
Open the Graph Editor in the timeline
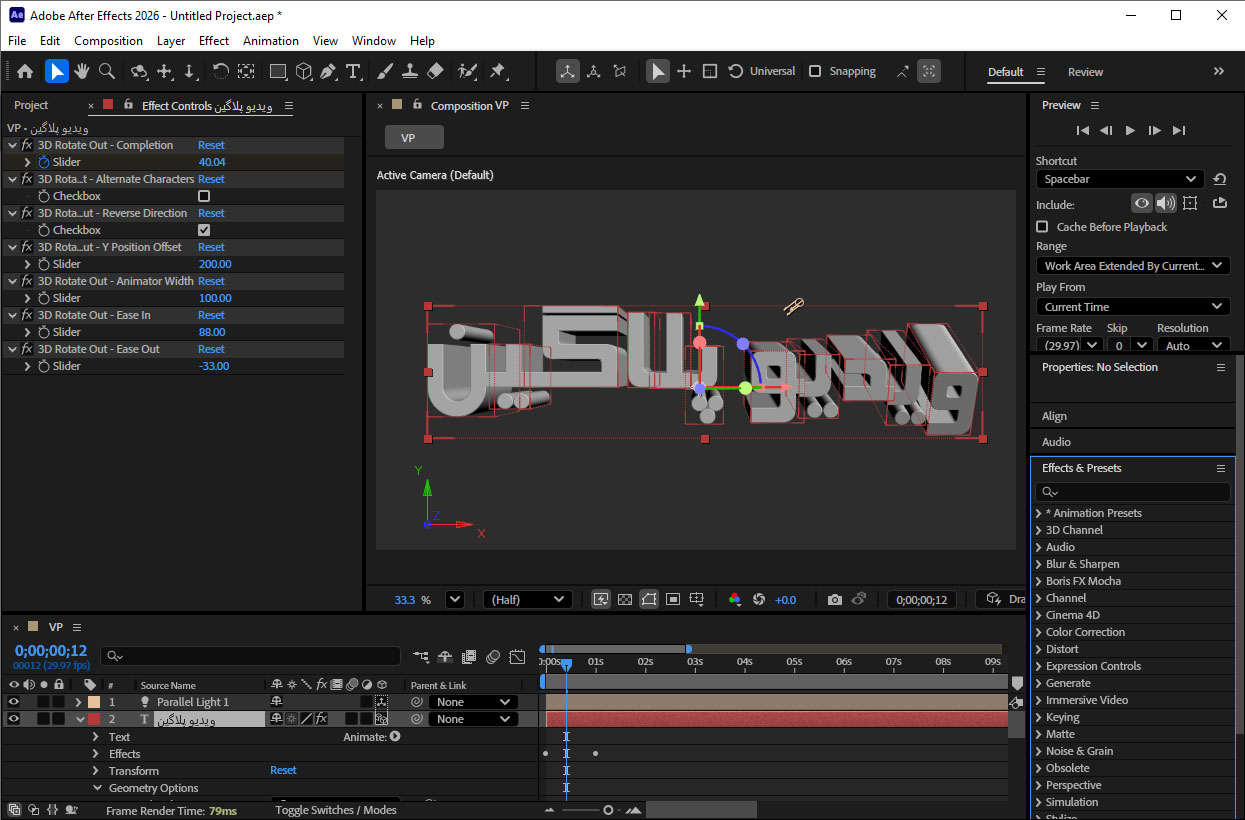[517, 657]
